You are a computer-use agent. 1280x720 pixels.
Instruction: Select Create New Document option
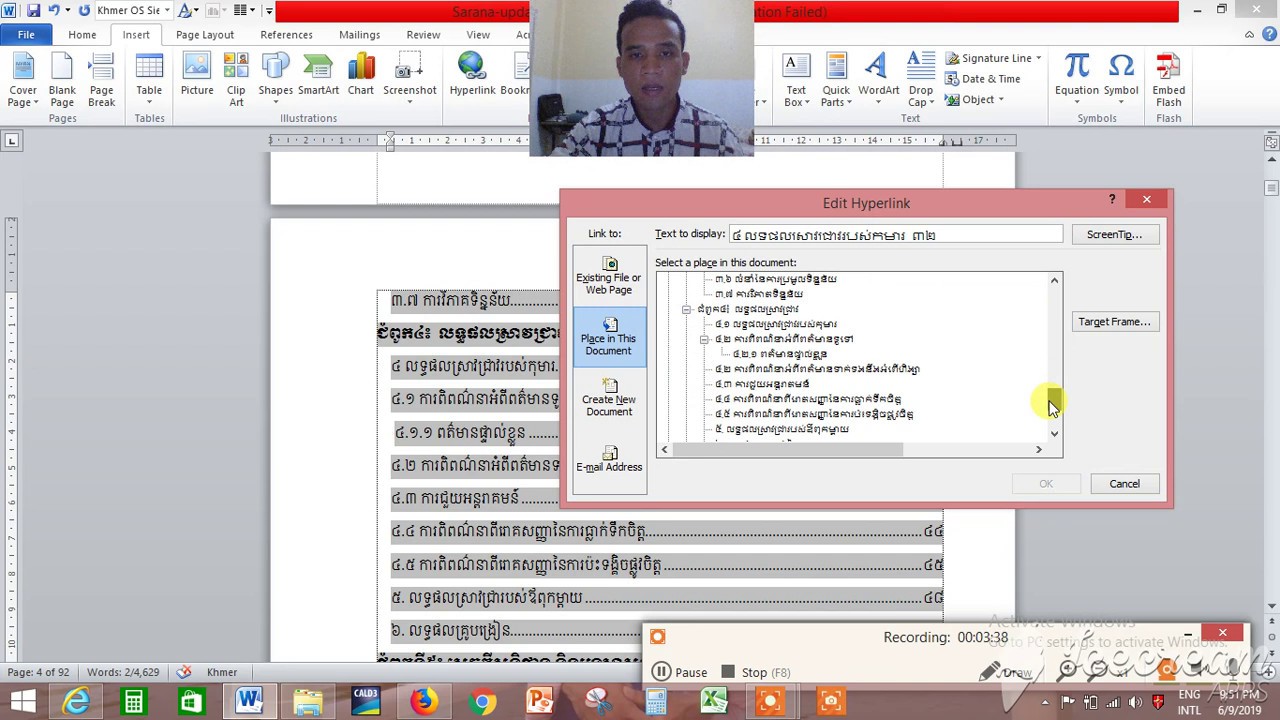pos(609,397)
